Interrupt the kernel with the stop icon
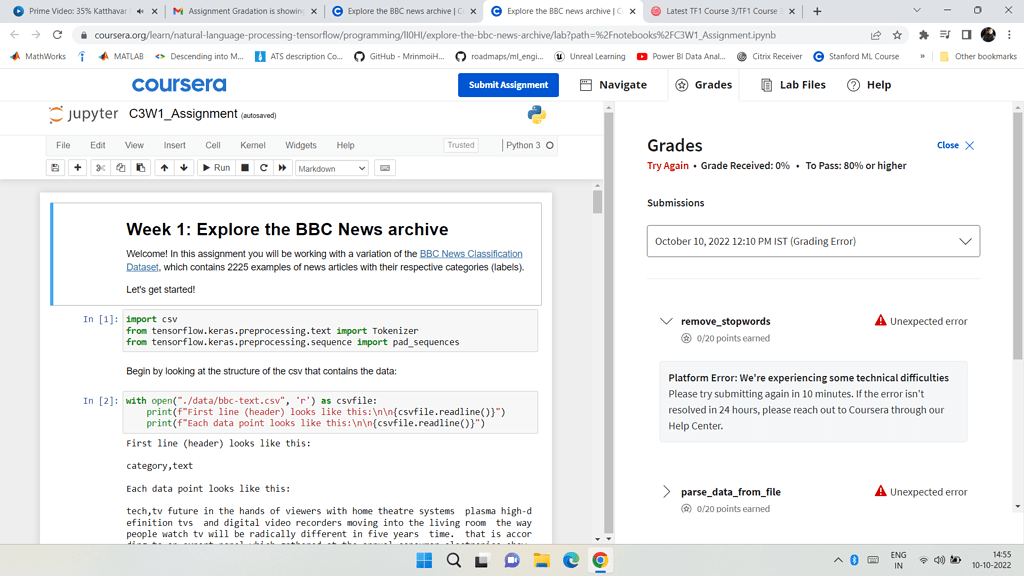1024x576 pixels. (x=245, y=168)
